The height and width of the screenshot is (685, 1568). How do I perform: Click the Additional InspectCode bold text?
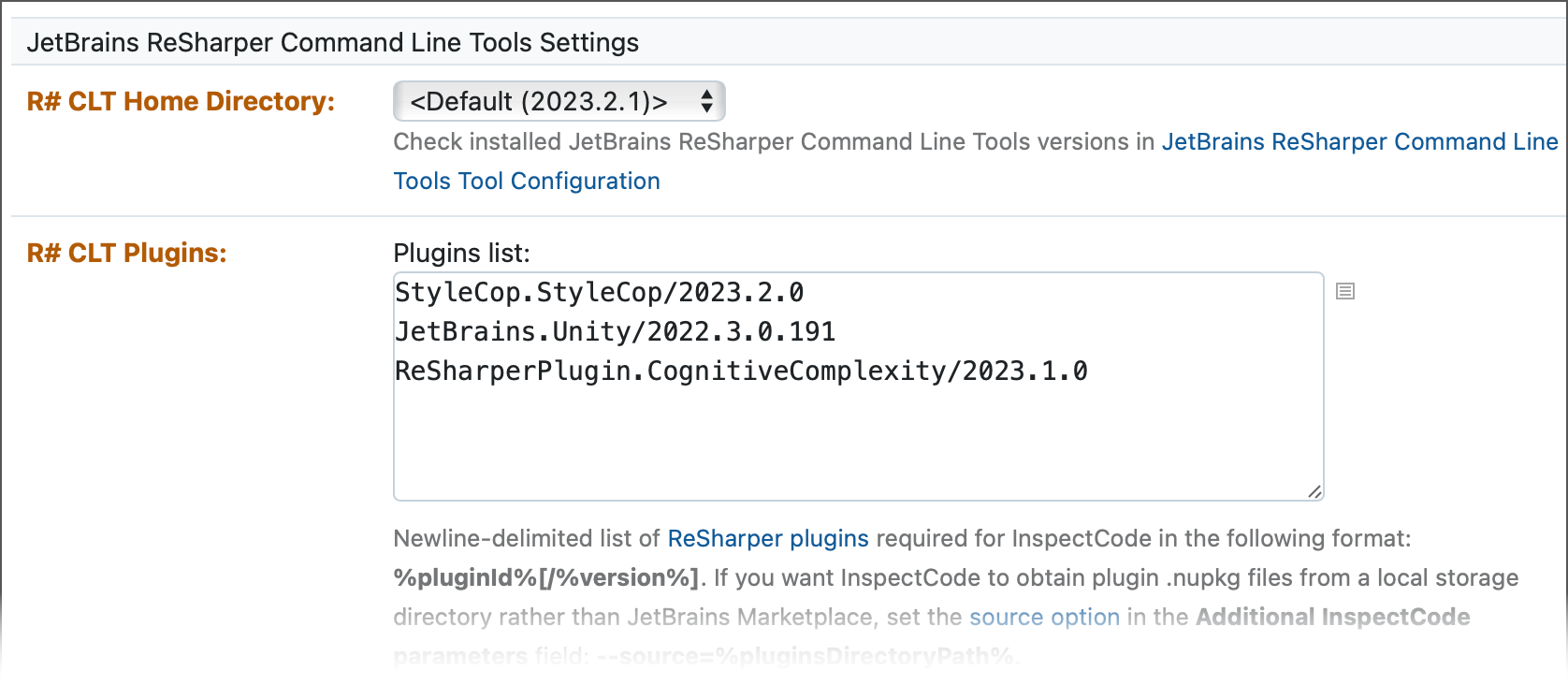coord(1332,618)
